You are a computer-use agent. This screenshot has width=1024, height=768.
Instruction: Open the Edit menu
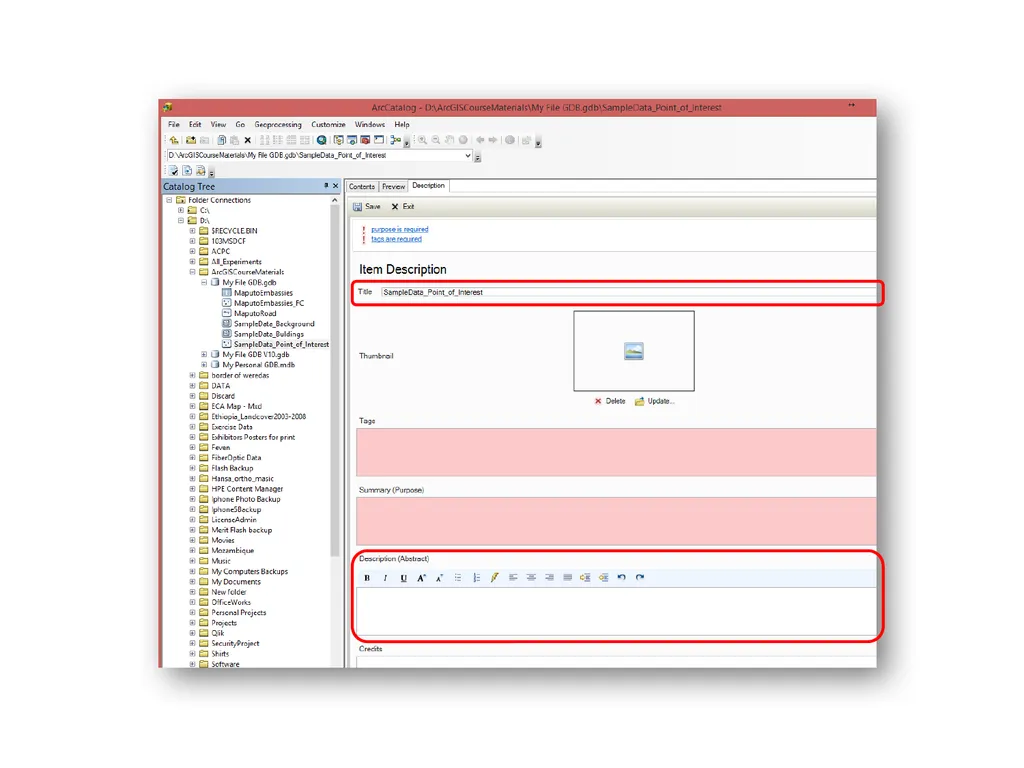195,124
